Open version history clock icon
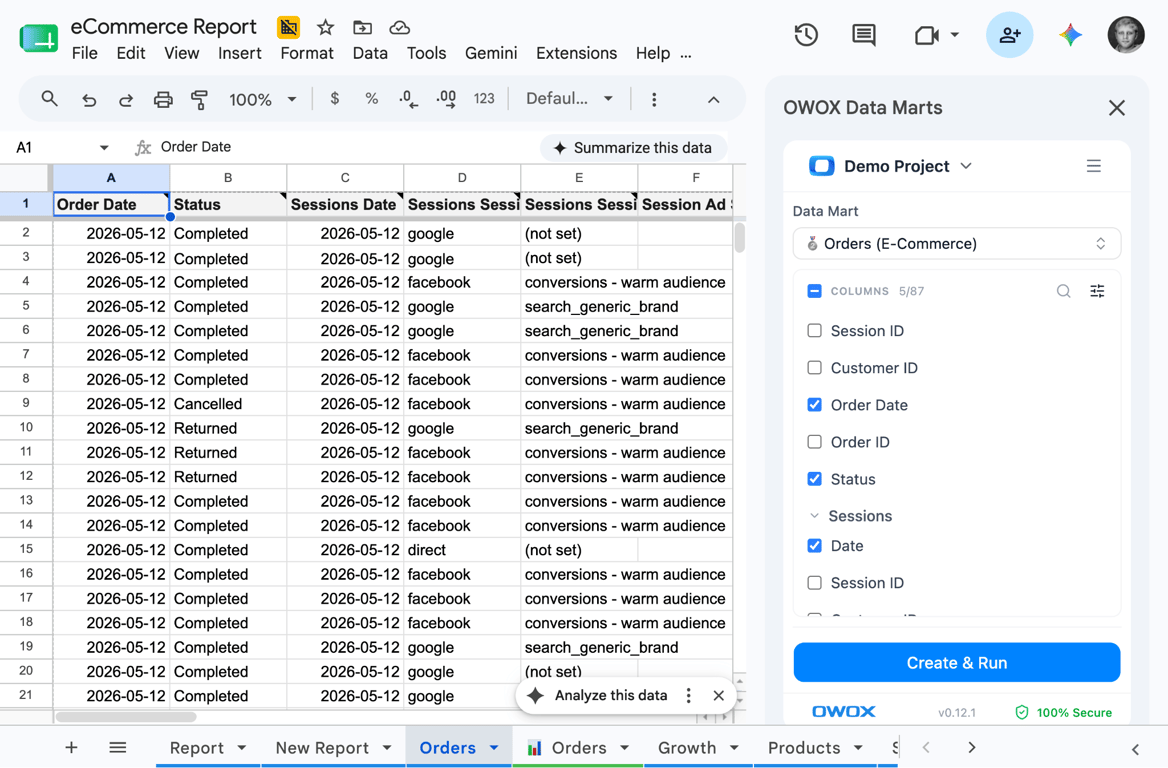Viewport: 1168px width, 768px height. 806,35
